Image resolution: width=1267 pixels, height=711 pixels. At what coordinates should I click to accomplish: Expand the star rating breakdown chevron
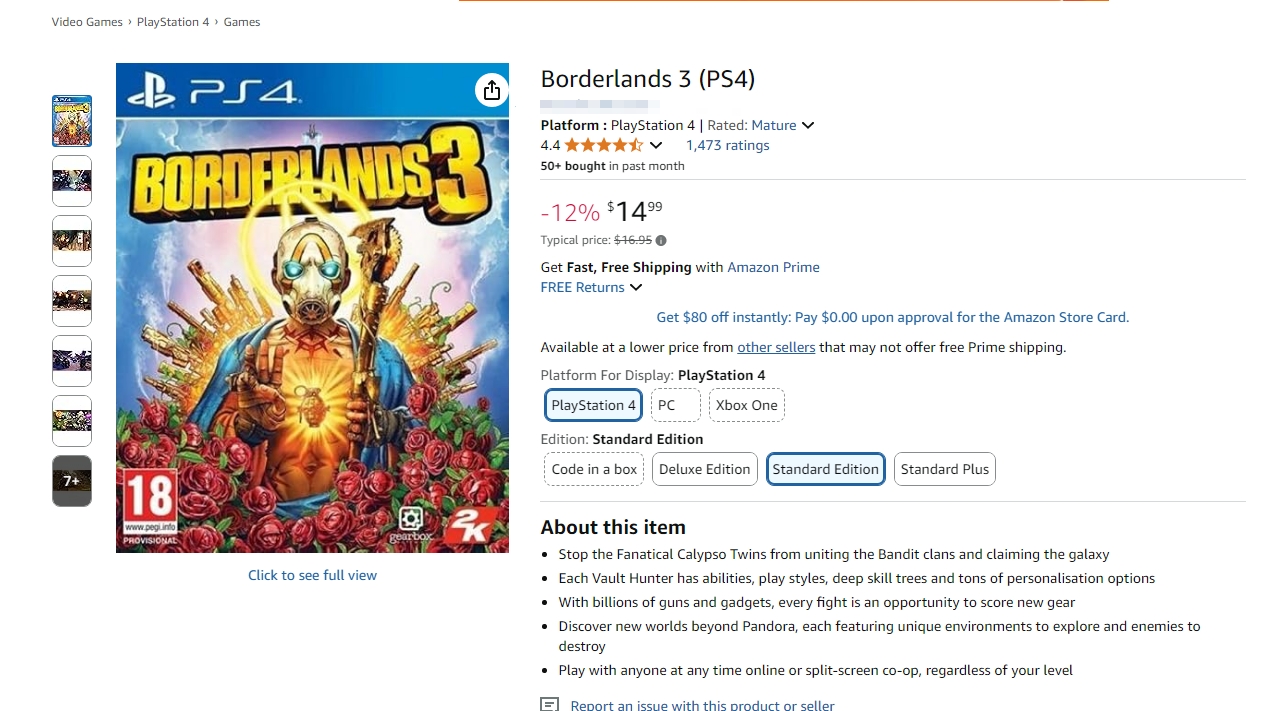point(656,146)
